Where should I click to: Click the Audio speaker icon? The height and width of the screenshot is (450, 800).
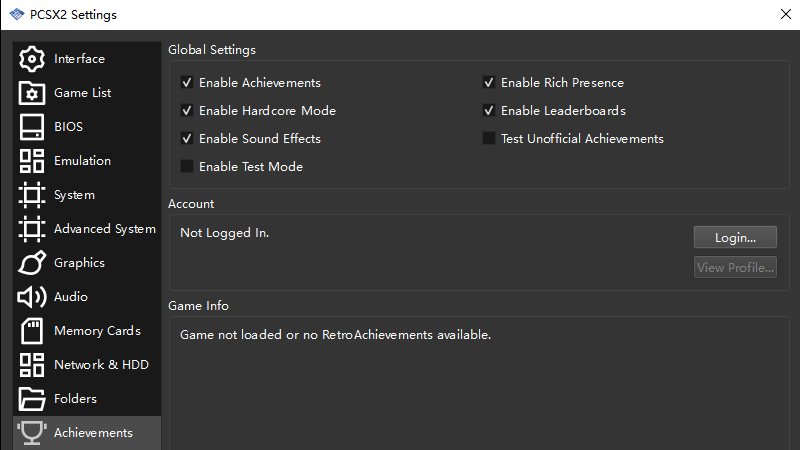[x=32, y=297]
